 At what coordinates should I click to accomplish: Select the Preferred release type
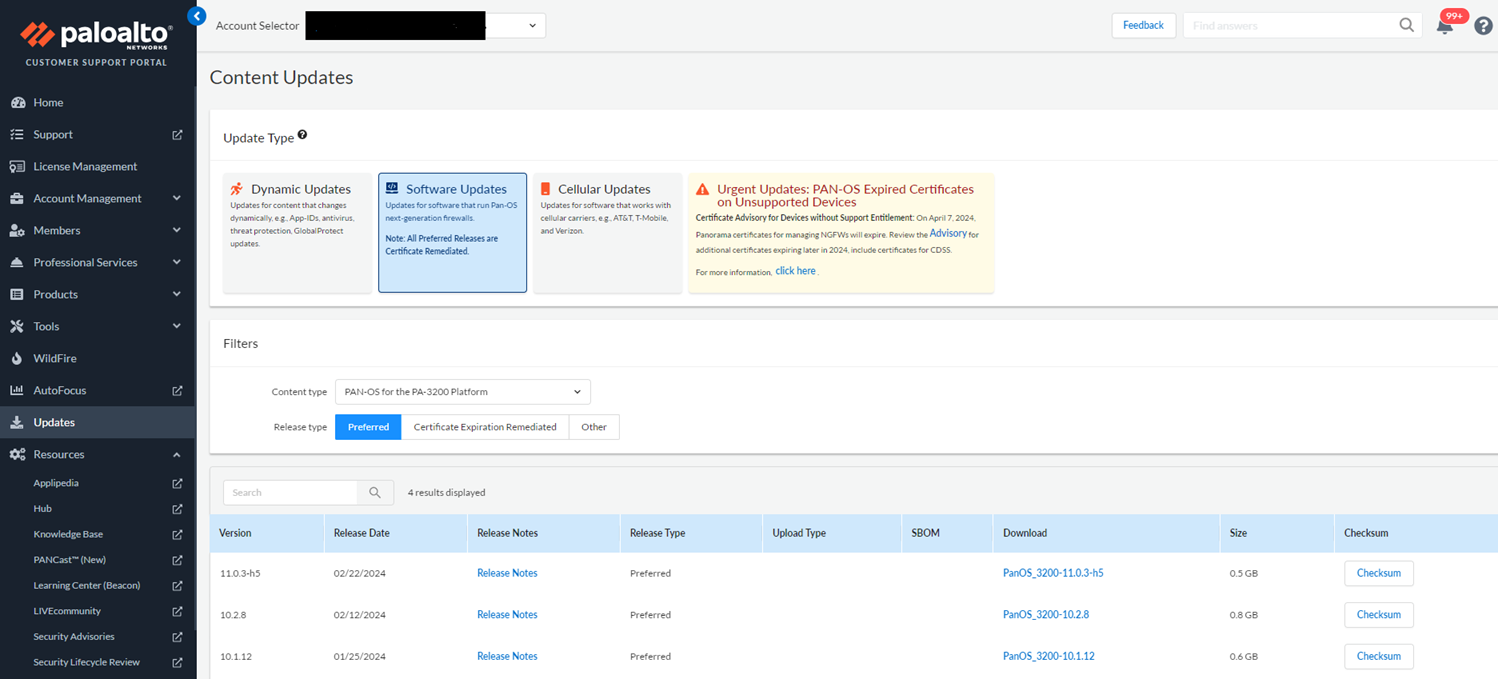tap(368, 427)
